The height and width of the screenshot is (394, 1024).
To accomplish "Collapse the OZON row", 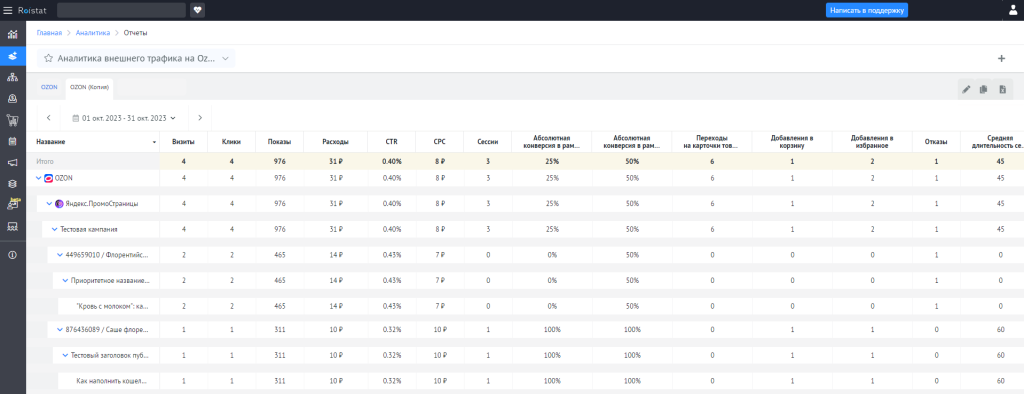I will 39,178.
